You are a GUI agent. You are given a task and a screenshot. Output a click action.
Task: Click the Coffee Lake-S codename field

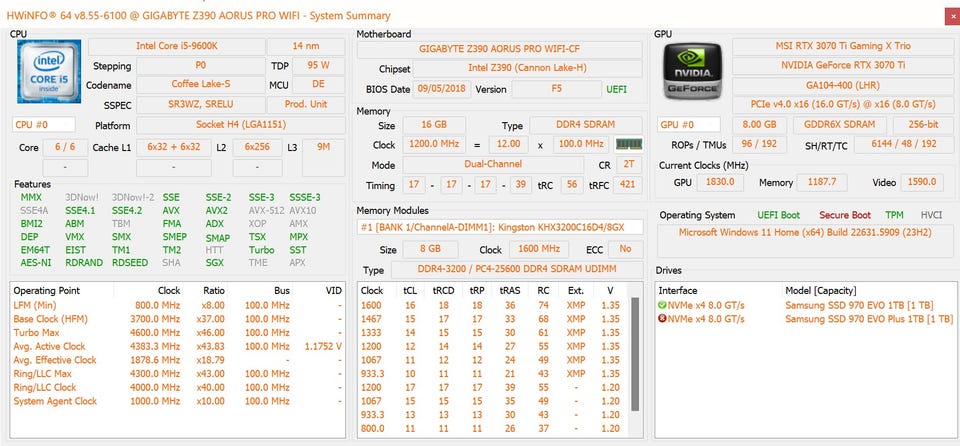tap(200, 84)
